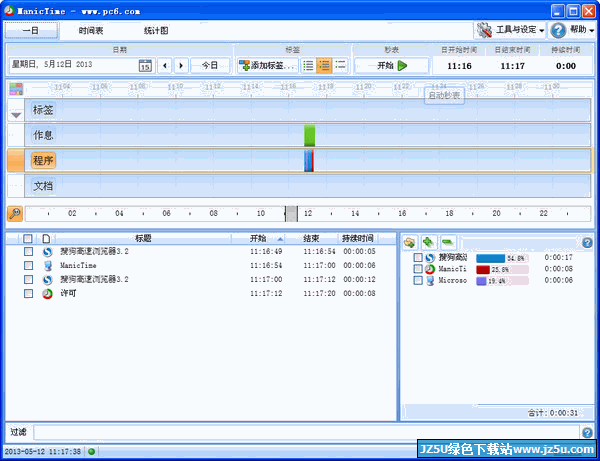This screenshot has width=600, height=461.
Task: Click the magnifier zoom icon beside the day timeline
Action: pos(15,213)
